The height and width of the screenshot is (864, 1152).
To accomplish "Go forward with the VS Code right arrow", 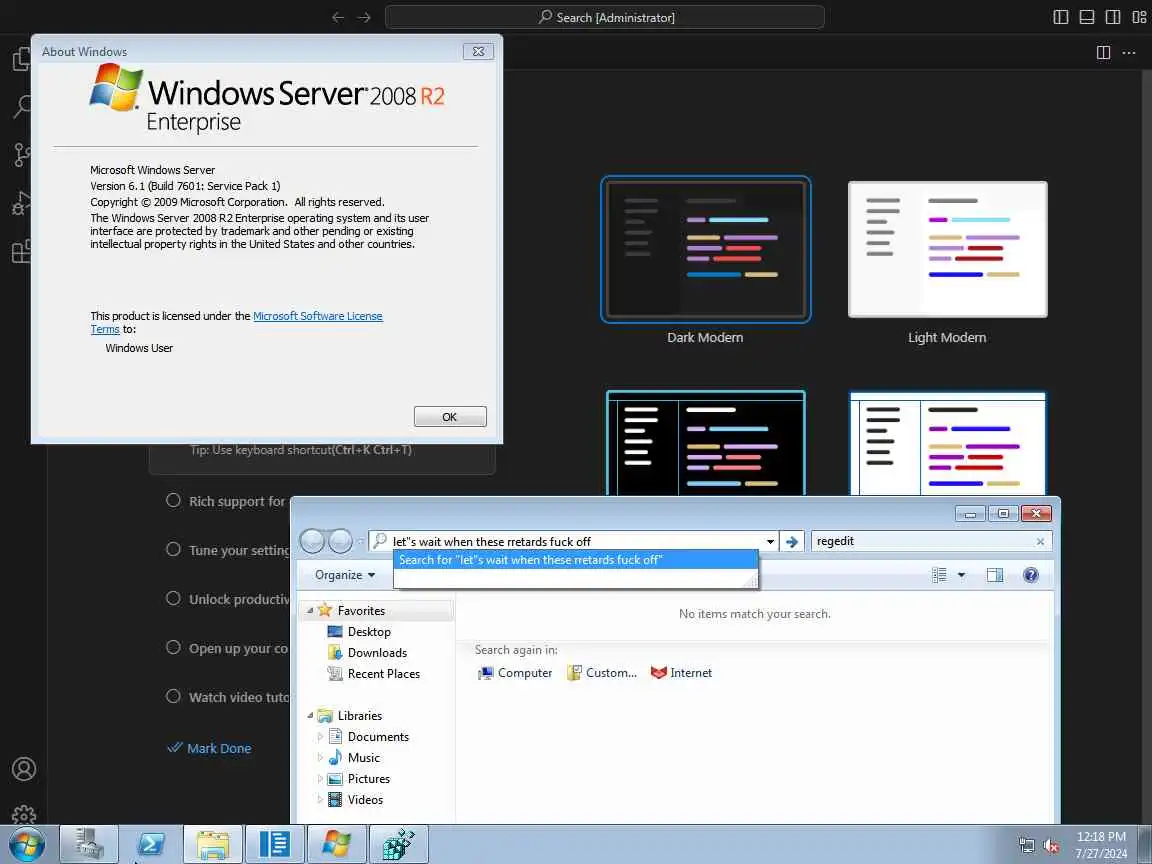I will (x=364, y=17).
